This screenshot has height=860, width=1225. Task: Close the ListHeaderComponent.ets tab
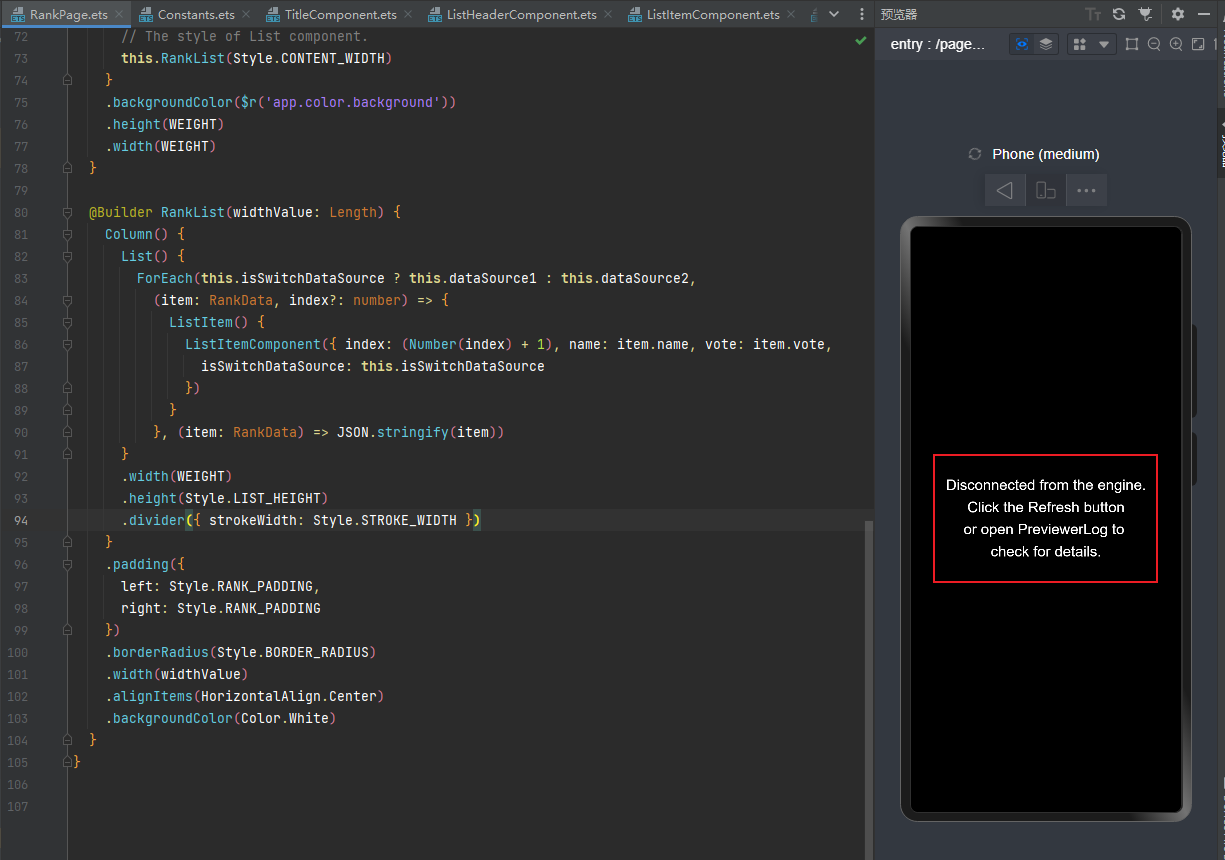(608, 15)
